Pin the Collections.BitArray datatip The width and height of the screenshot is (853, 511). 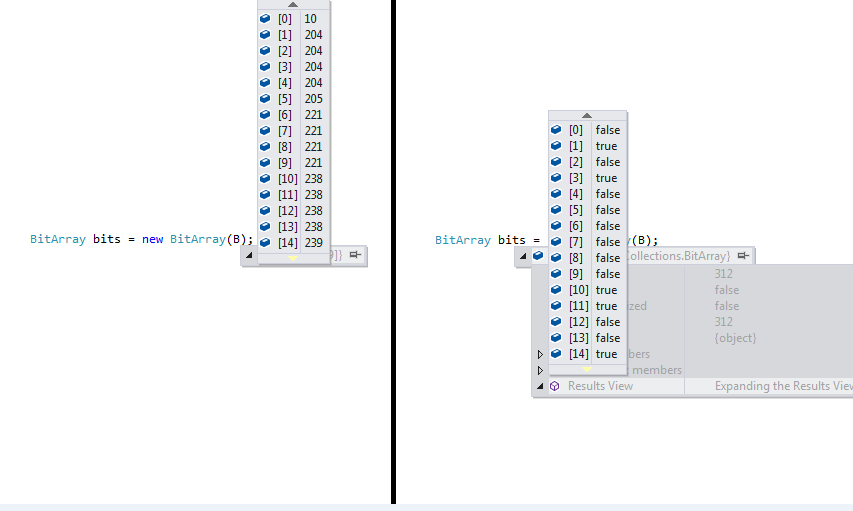743,255
